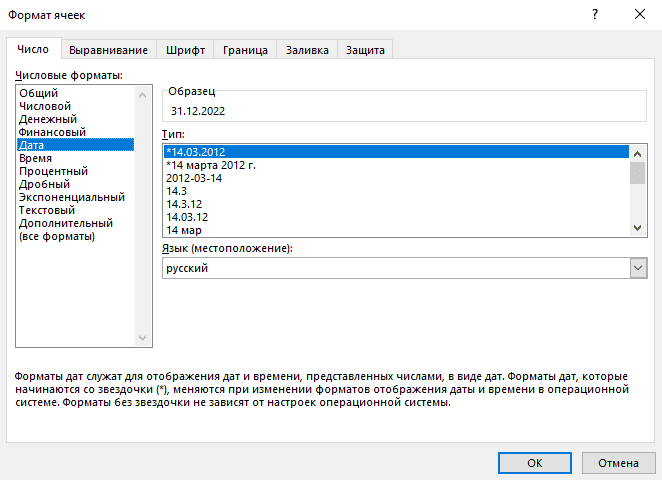This screenshot has width=662, height=480.
Task: Choose date type 2012-03-14
Action: click(x=194, y=178)
